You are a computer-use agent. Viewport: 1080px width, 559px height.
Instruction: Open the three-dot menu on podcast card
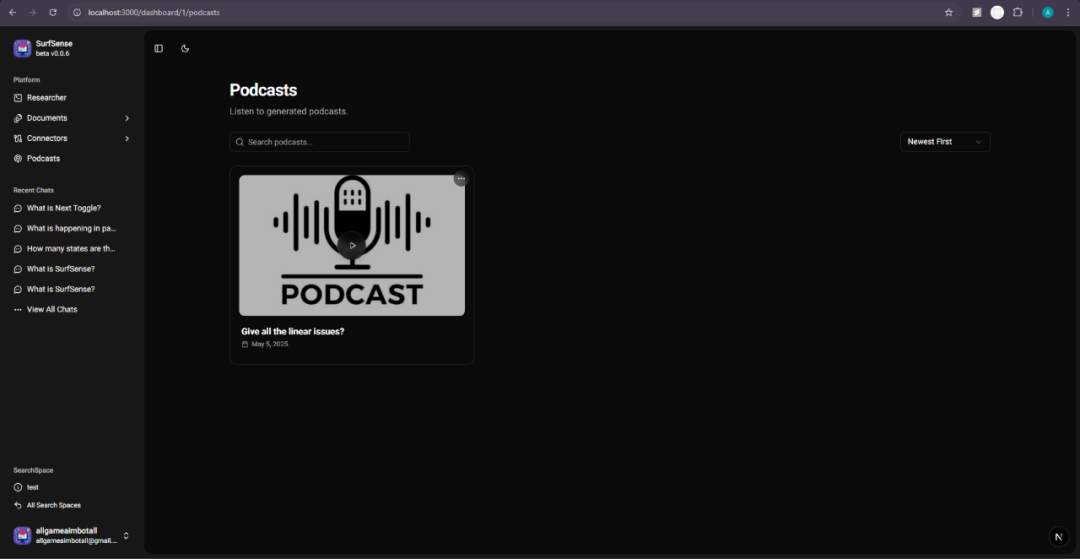click(x=461, y=179)
